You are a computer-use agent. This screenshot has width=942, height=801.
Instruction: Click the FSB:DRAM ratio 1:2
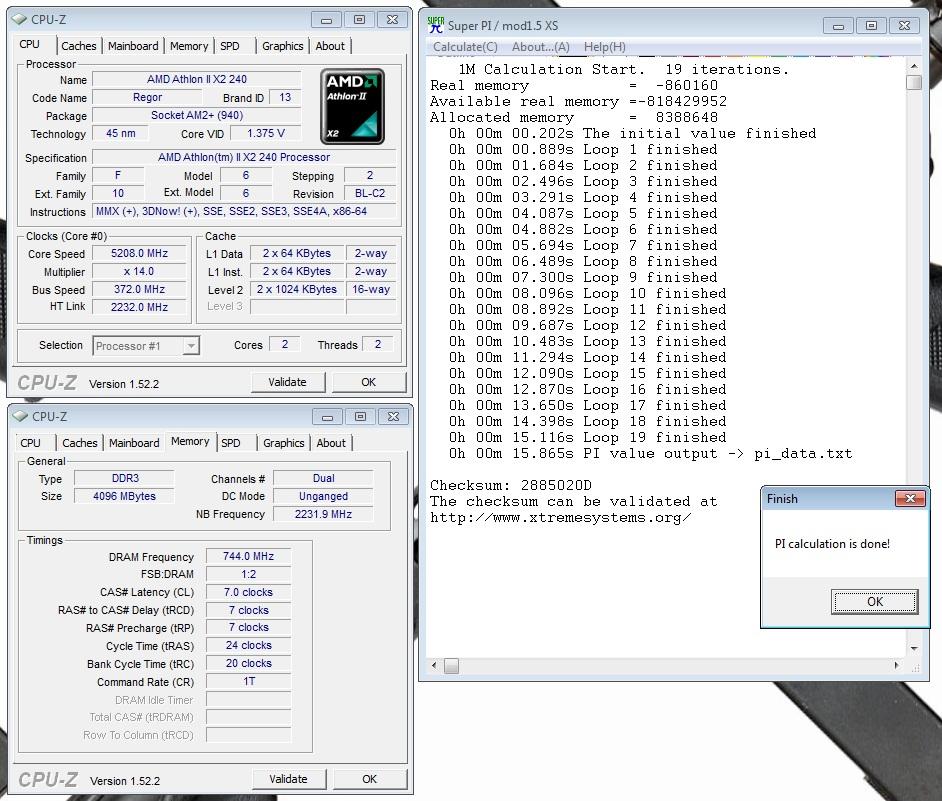click(x=248, y=574)
